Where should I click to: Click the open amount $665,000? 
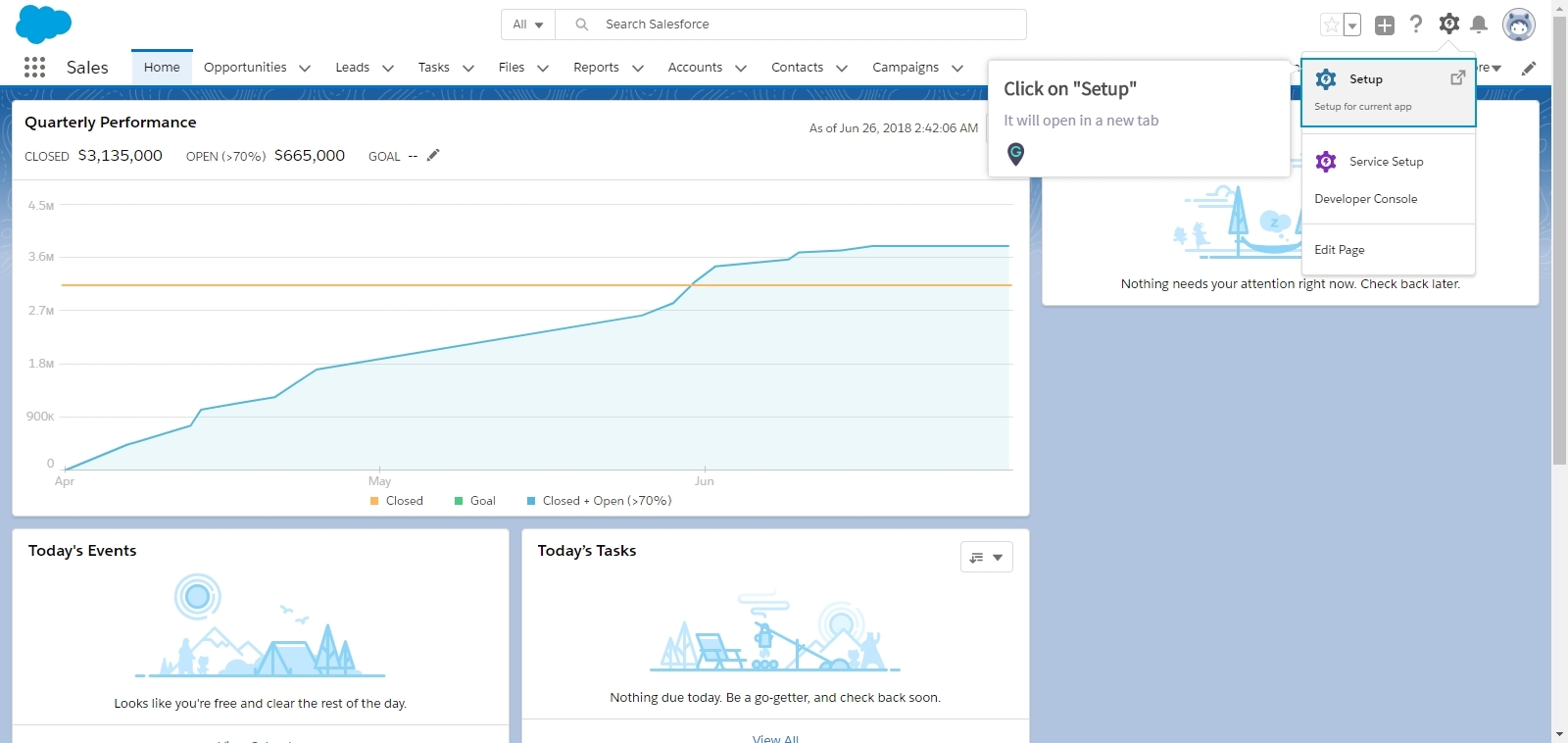click(x=310, y=155)
